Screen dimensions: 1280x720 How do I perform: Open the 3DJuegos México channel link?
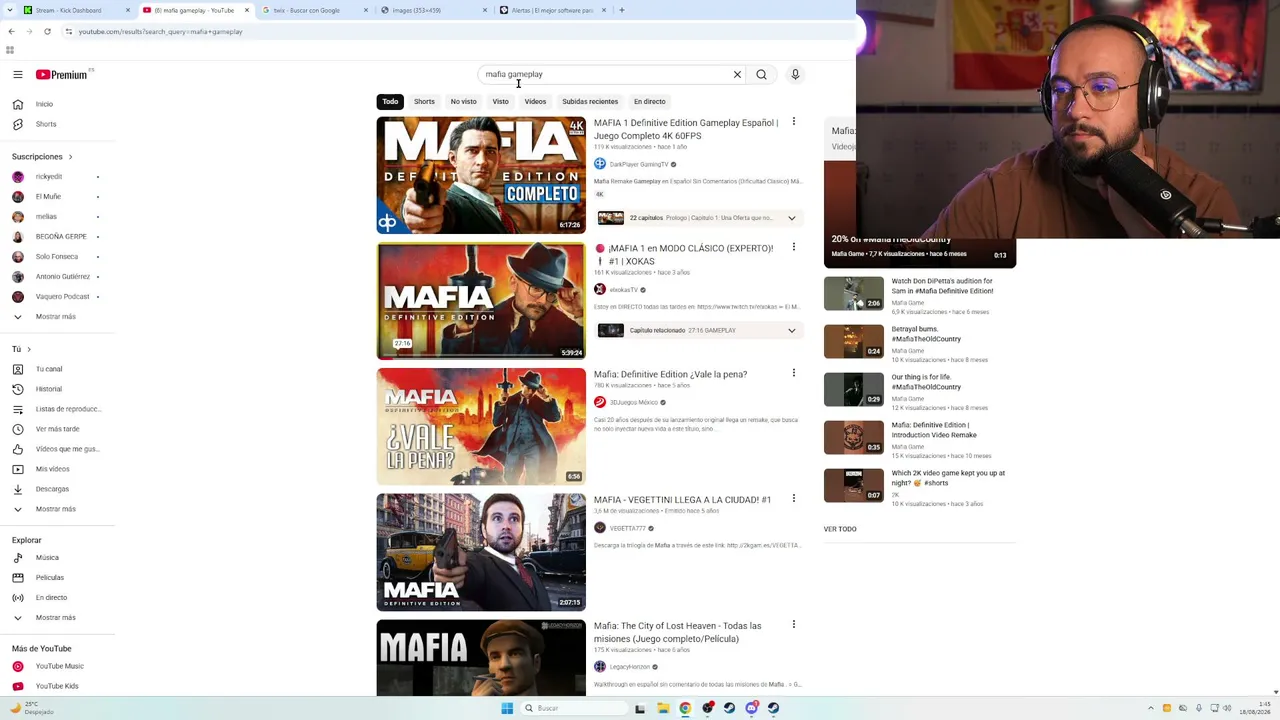click(x=634, y=403)
